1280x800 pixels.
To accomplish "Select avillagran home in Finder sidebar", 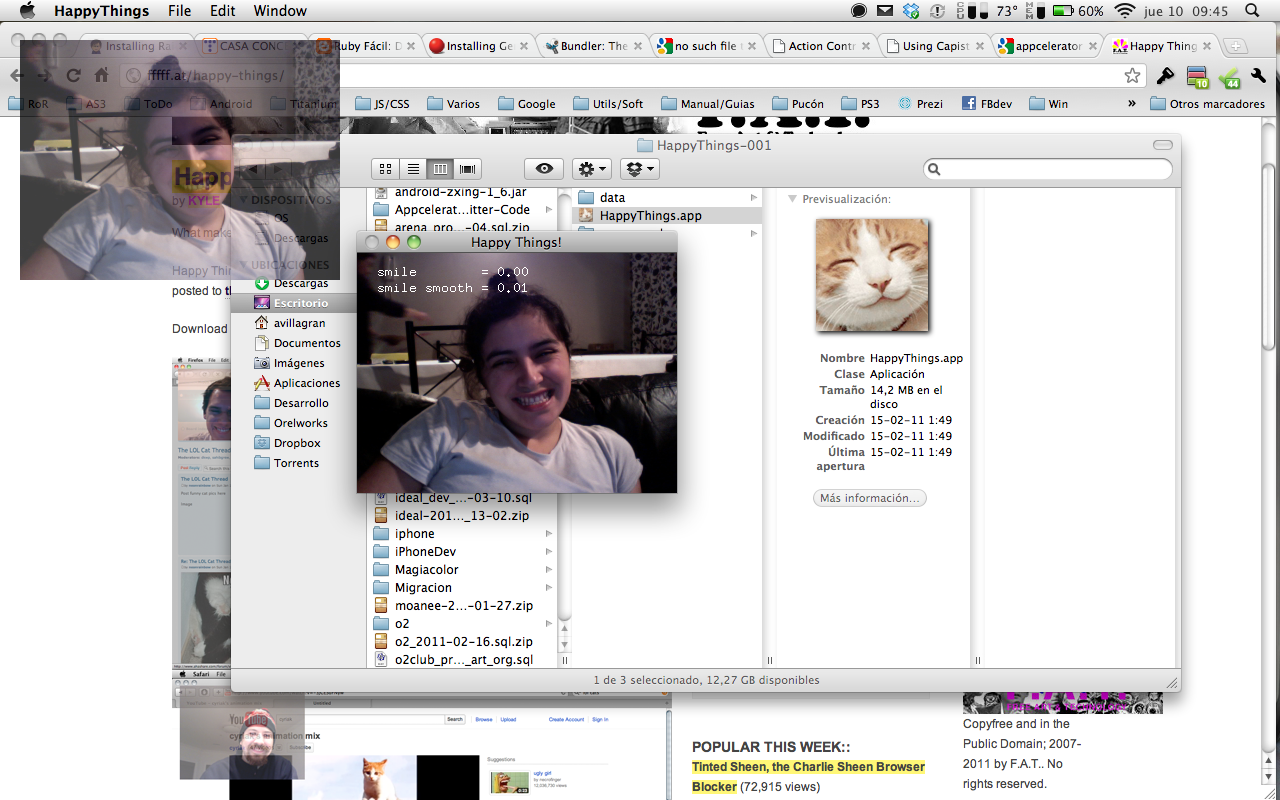I will [x=289, y=323].
